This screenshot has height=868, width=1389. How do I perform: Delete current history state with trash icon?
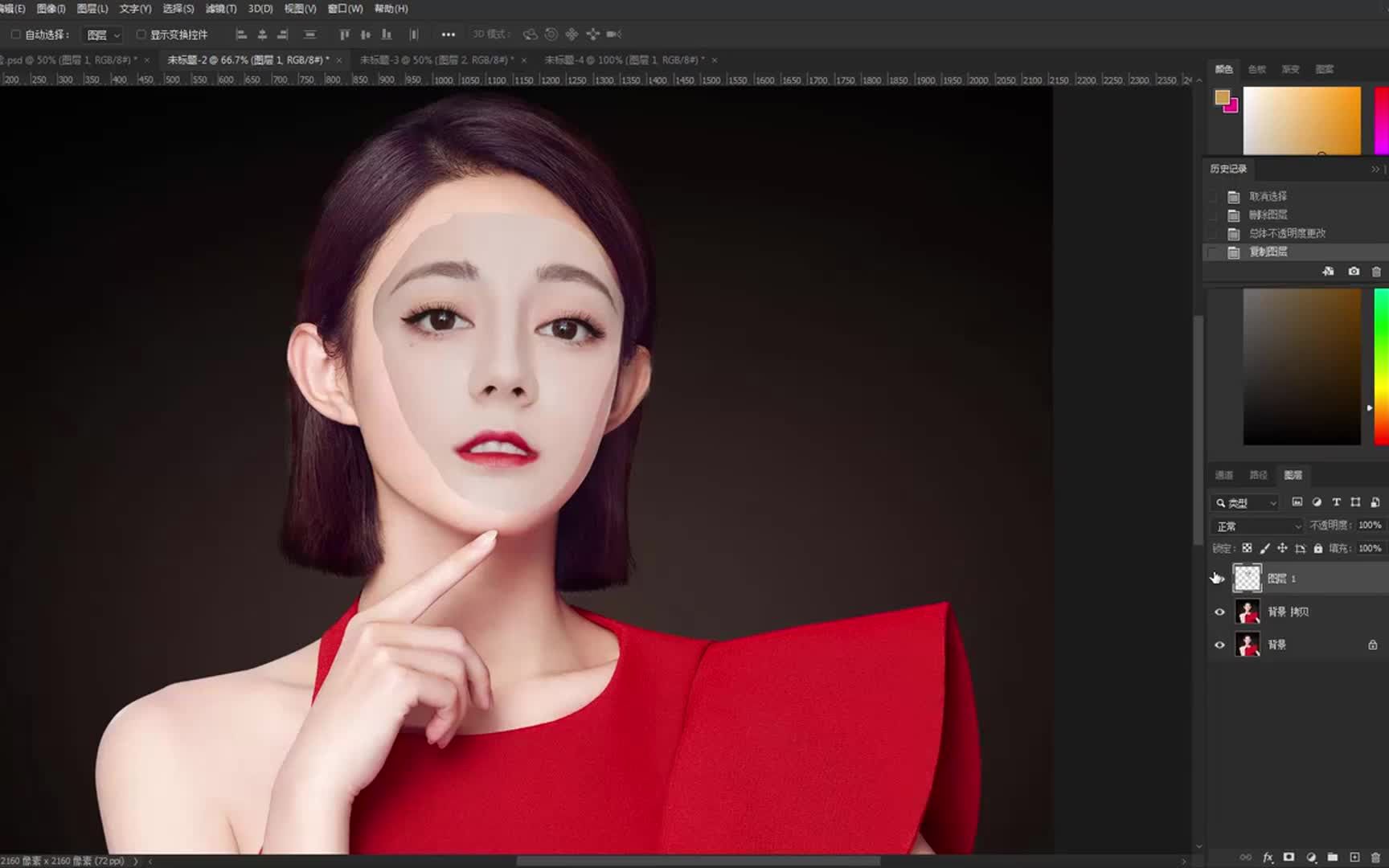(x=1376, y=272)
